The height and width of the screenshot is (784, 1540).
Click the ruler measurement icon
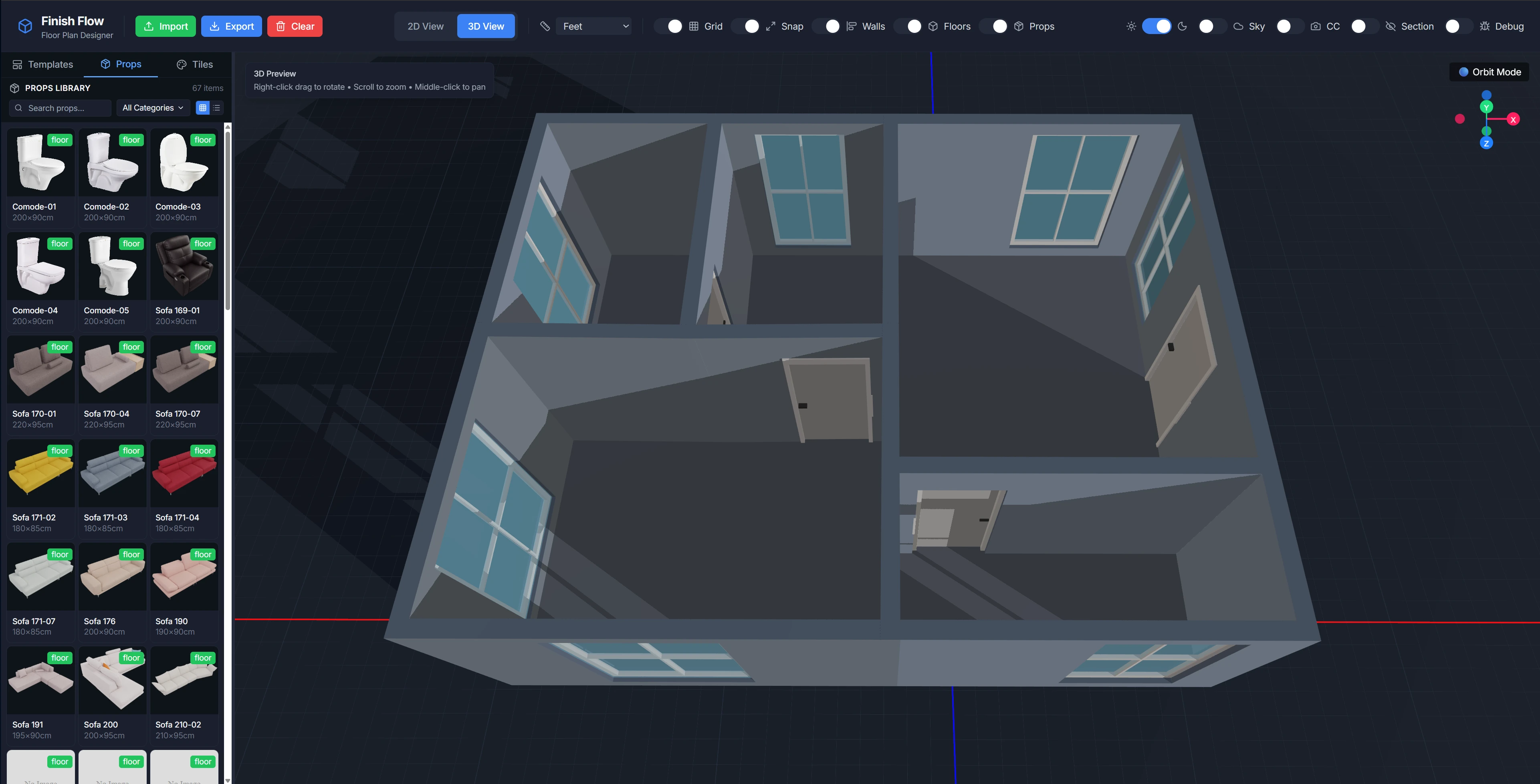click(545, 26)
